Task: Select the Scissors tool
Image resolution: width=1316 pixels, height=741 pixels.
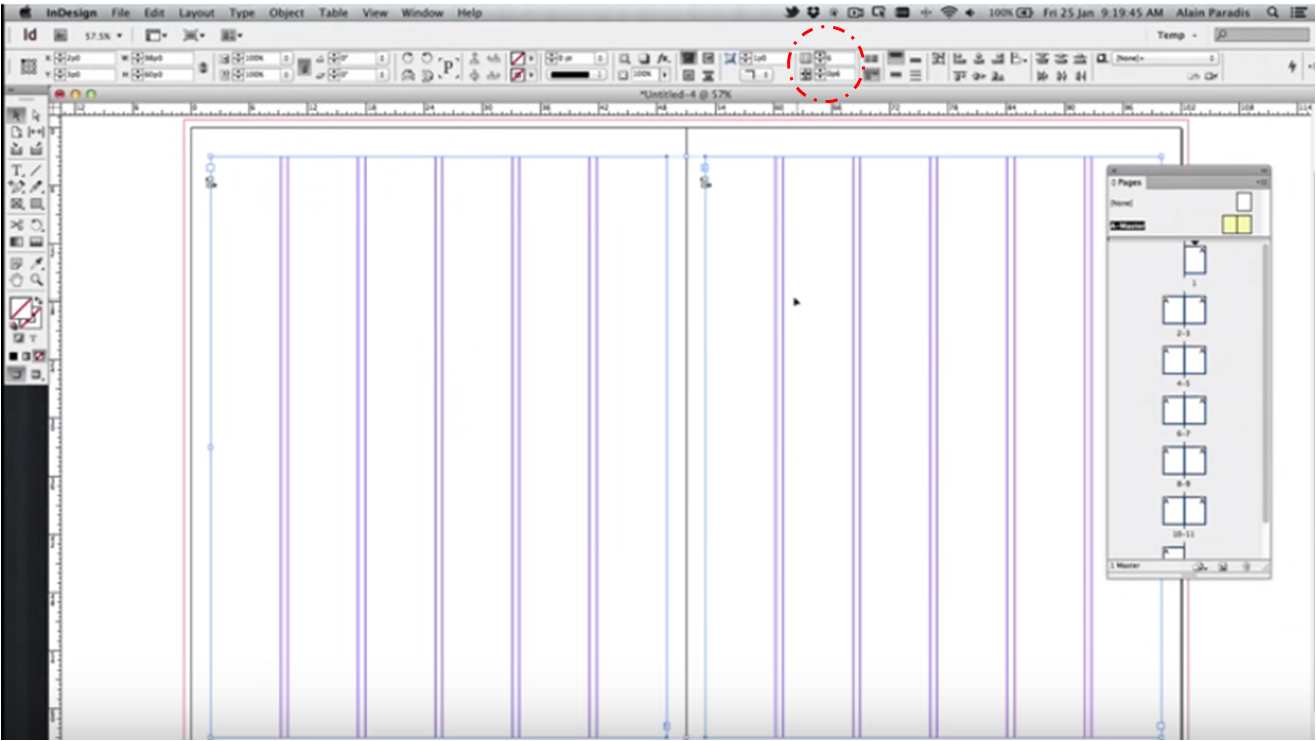Action: point(16,224)
